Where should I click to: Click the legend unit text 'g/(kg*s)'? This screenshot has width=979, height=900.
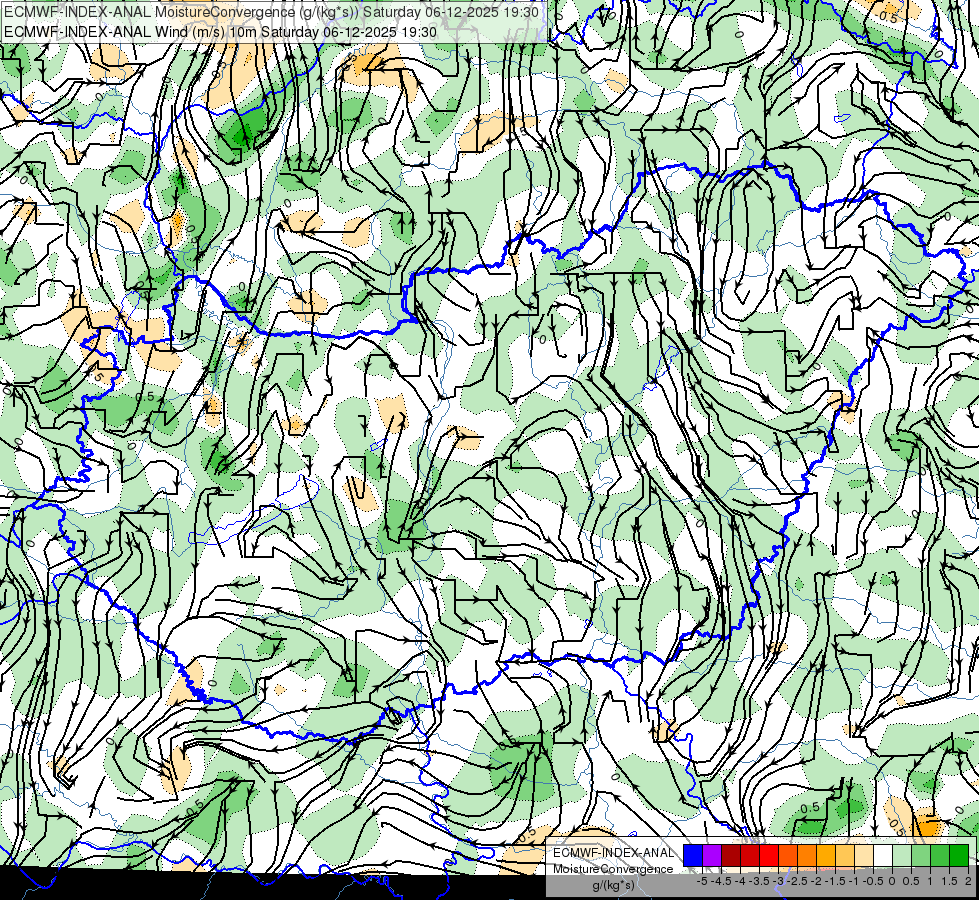[x=613, y=885]
